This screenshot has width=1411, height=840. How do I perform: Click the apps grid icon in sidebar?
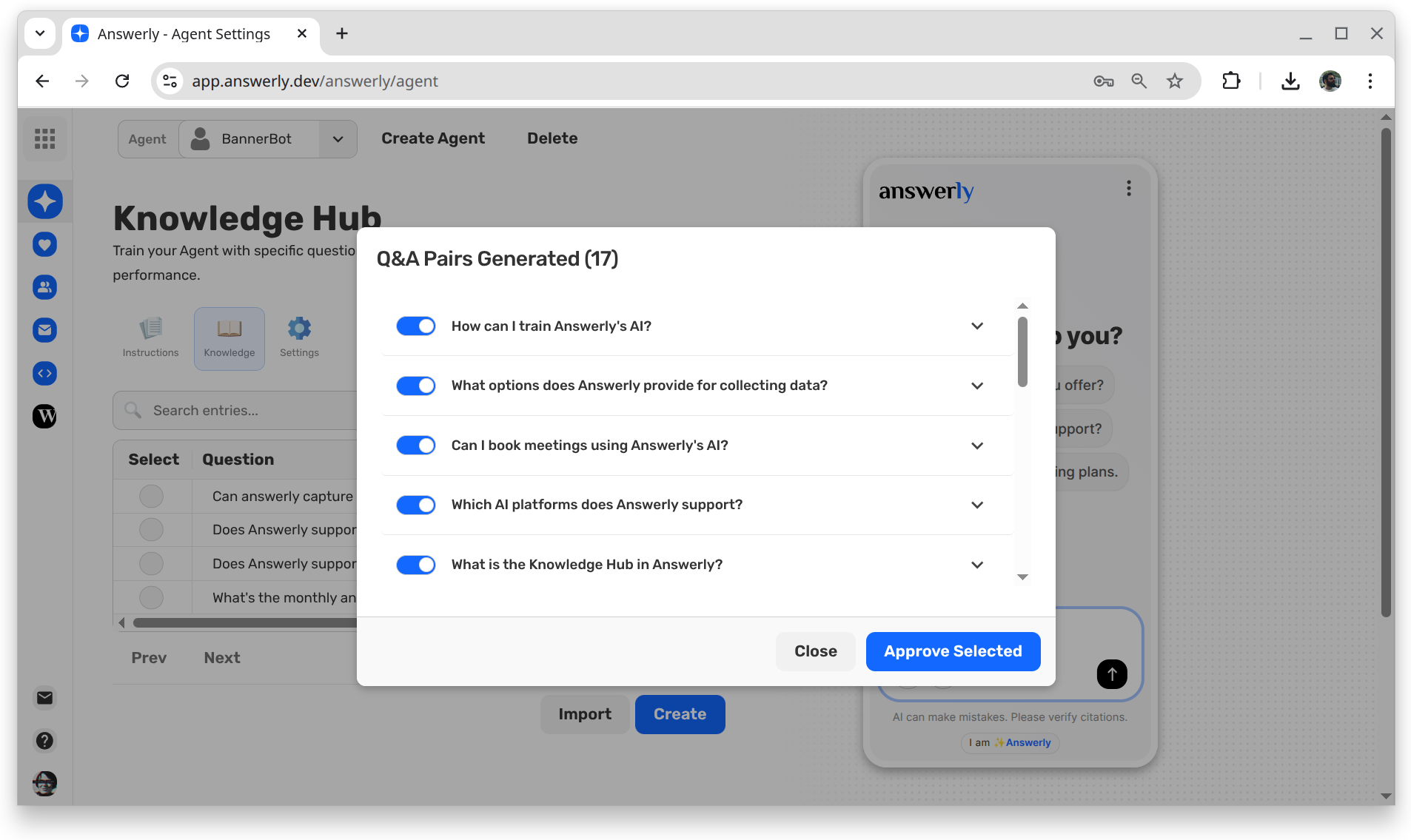click(x=45, y=138)
